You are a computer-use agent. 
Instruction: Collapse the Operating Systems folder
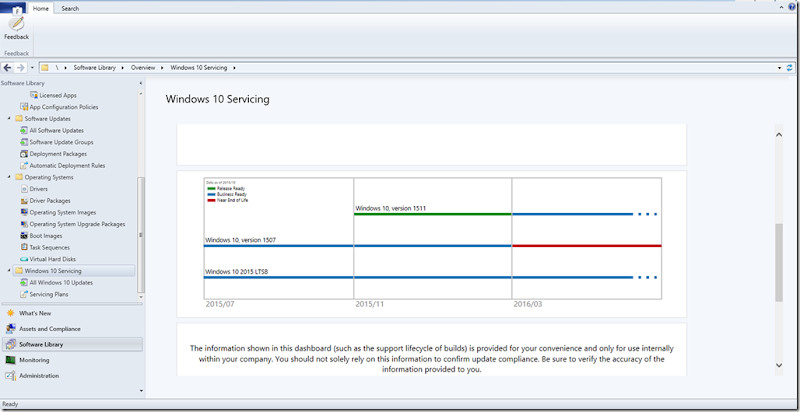(9, 177)
